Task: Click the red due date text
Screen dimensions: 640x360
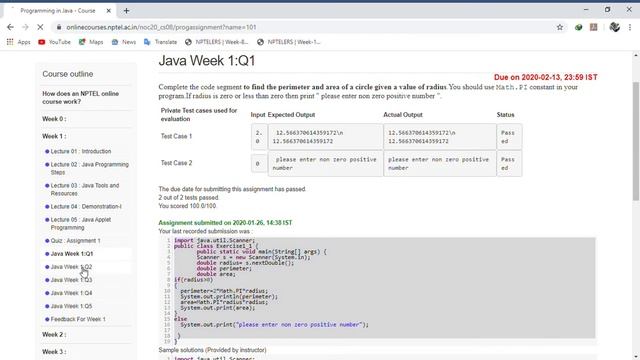Action: tap(545, 77)
